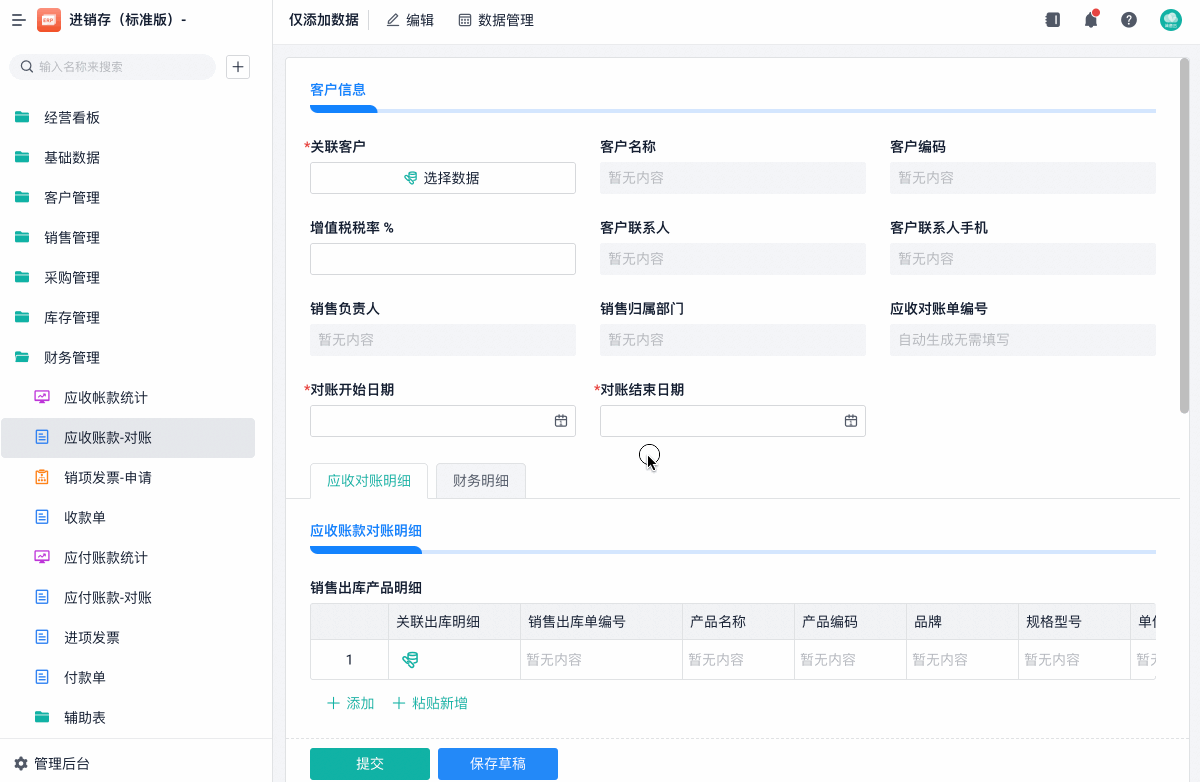Click the 提交 button

tap(370, 764)
